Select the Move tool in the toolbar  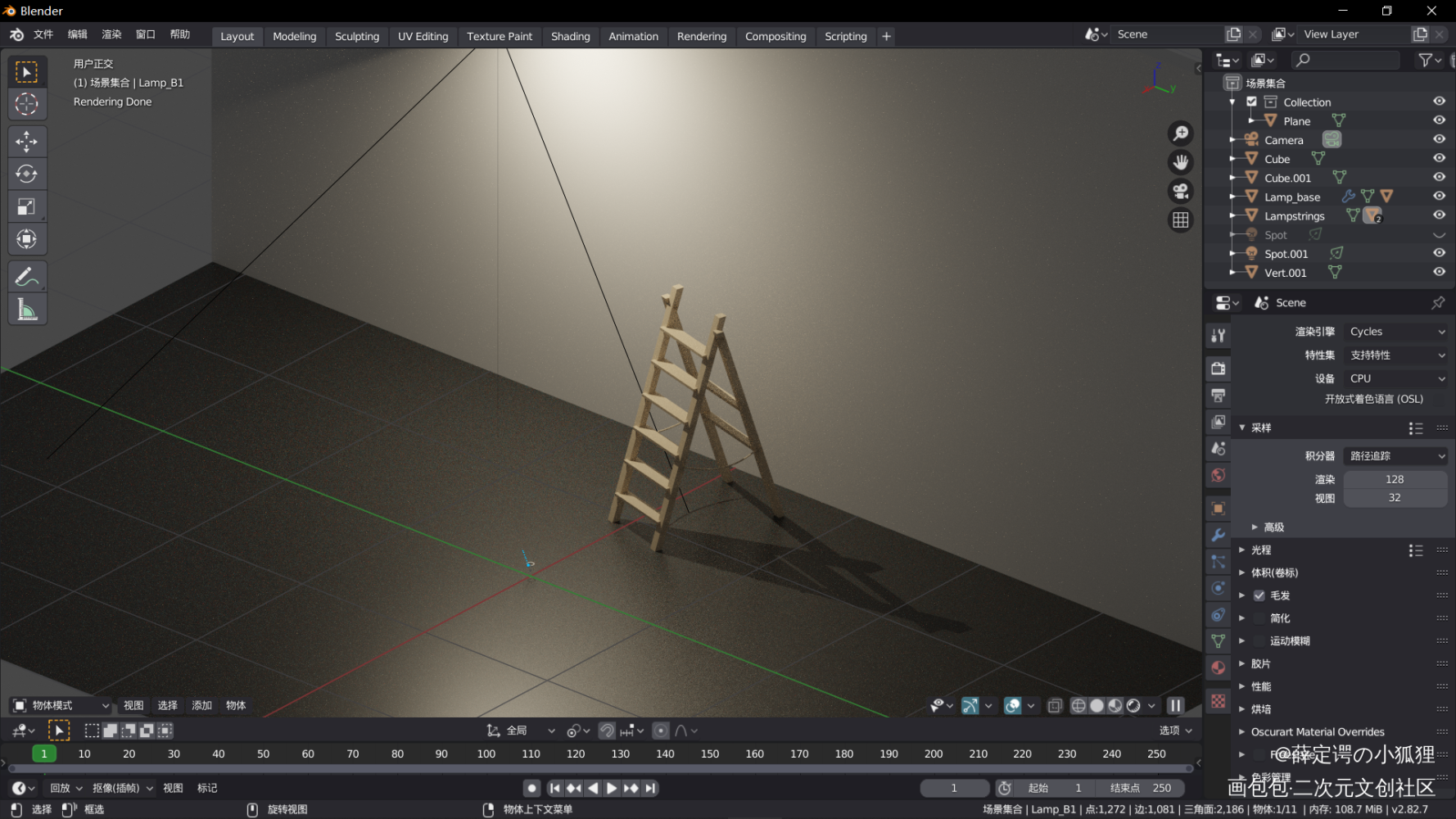[26, 141]
